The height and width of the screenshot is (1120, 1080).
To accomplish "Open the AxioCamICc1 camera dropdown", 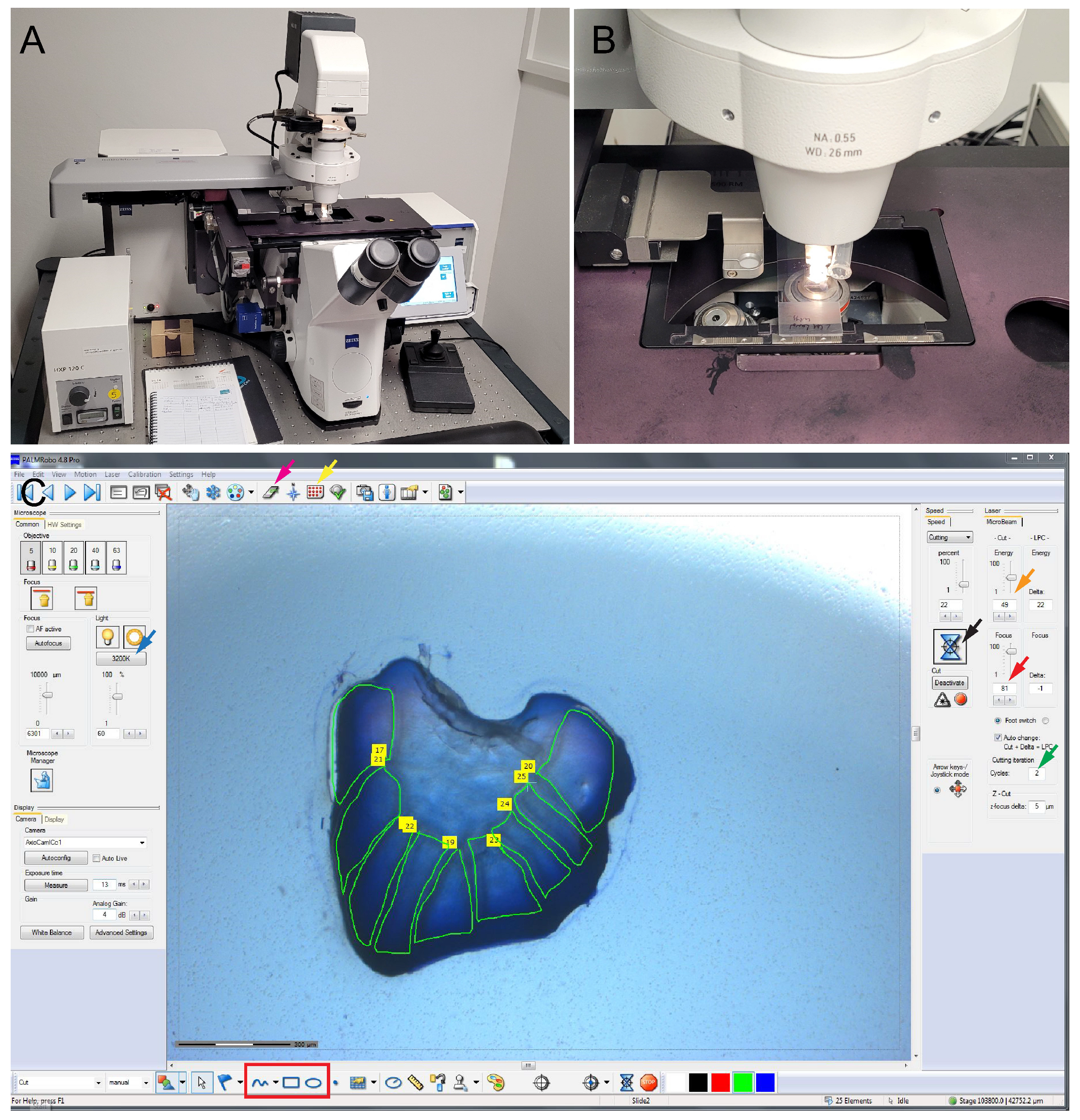I will [x=142, y=842].
